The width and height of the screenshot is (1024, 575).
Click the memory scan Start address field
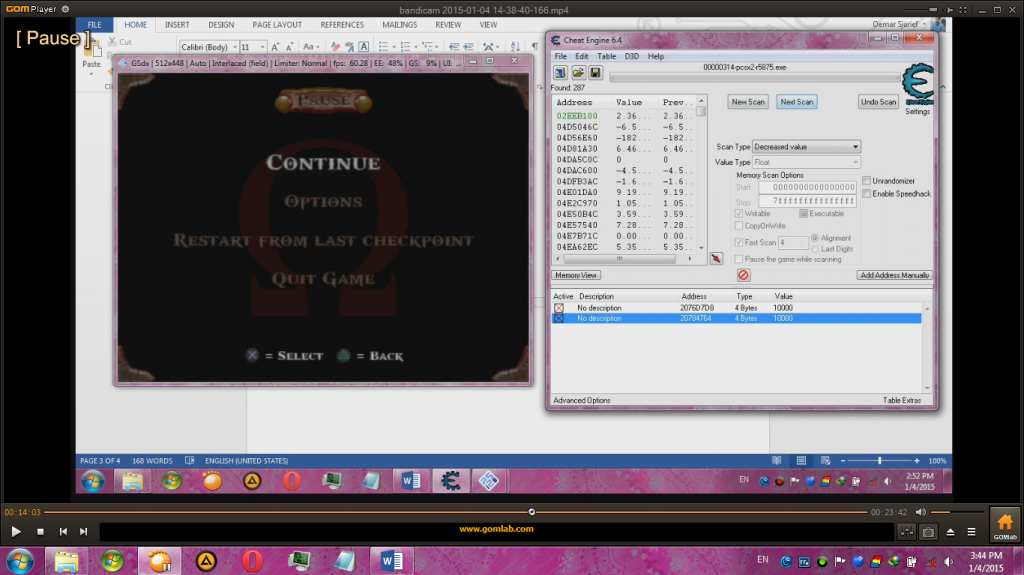point(807,188)
